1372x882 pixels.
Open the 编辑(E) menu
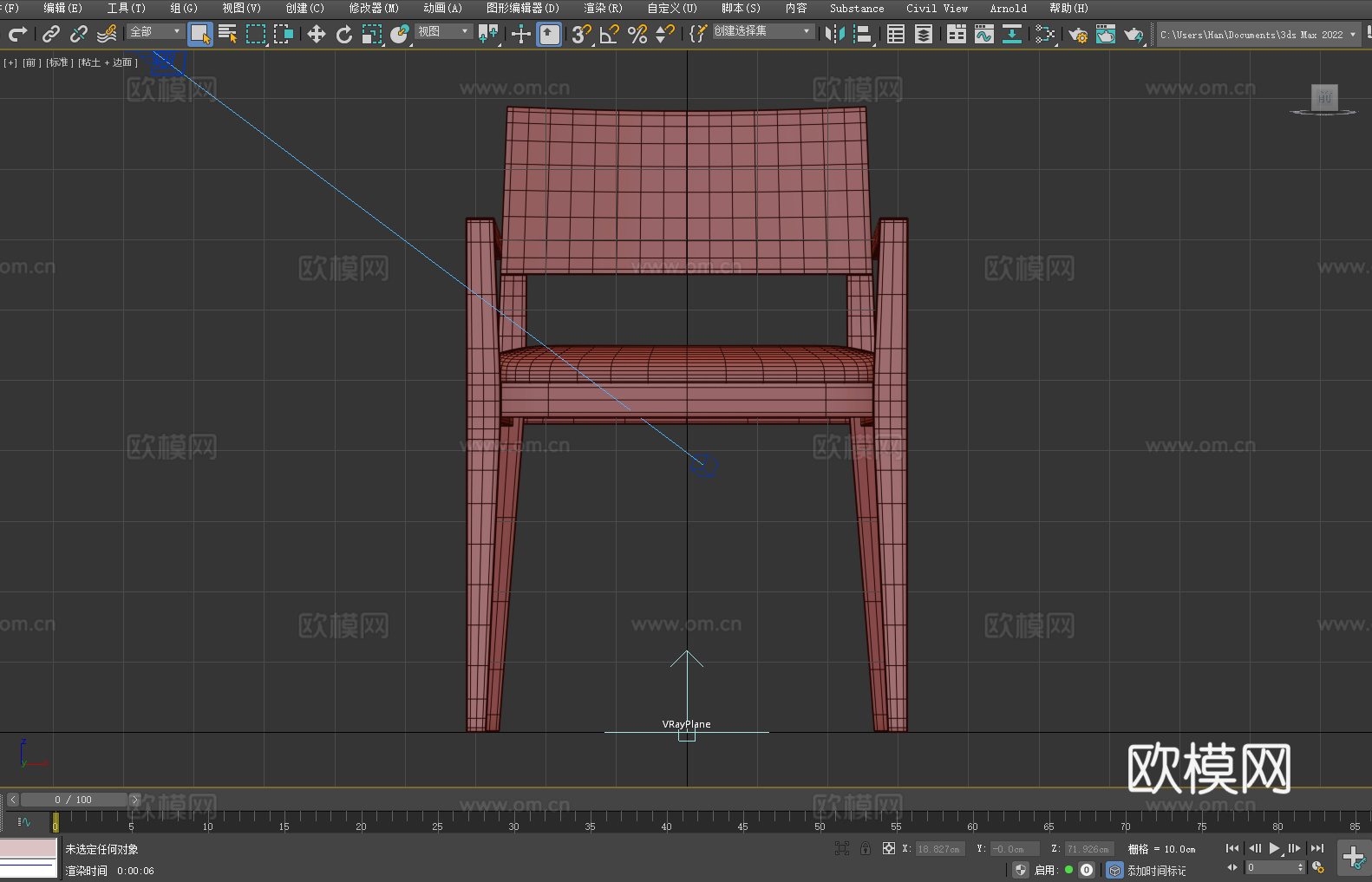(62, 8)
